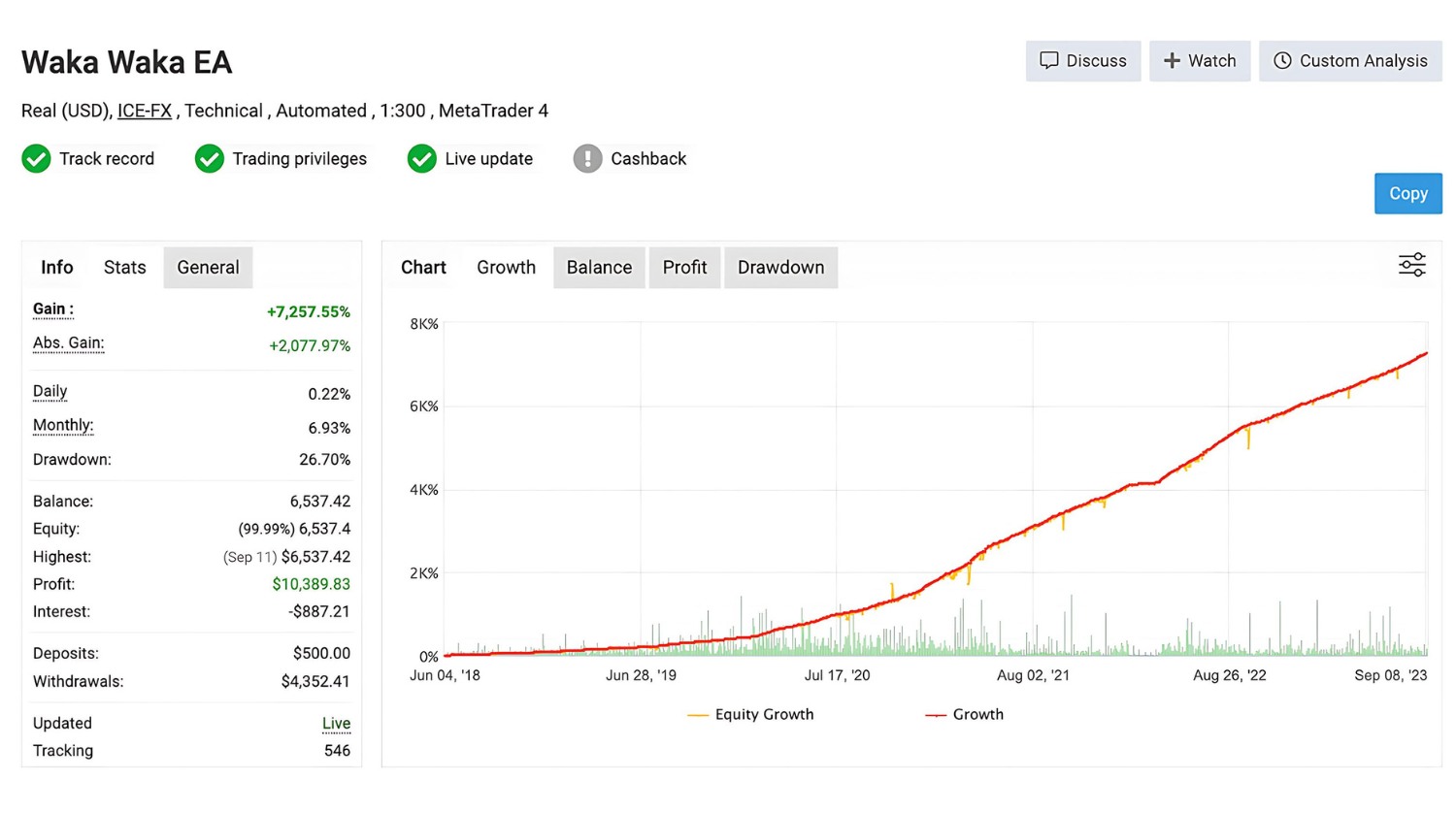
Task: Click the speech bubble icon in Discuss
Action: [1048, 60]
